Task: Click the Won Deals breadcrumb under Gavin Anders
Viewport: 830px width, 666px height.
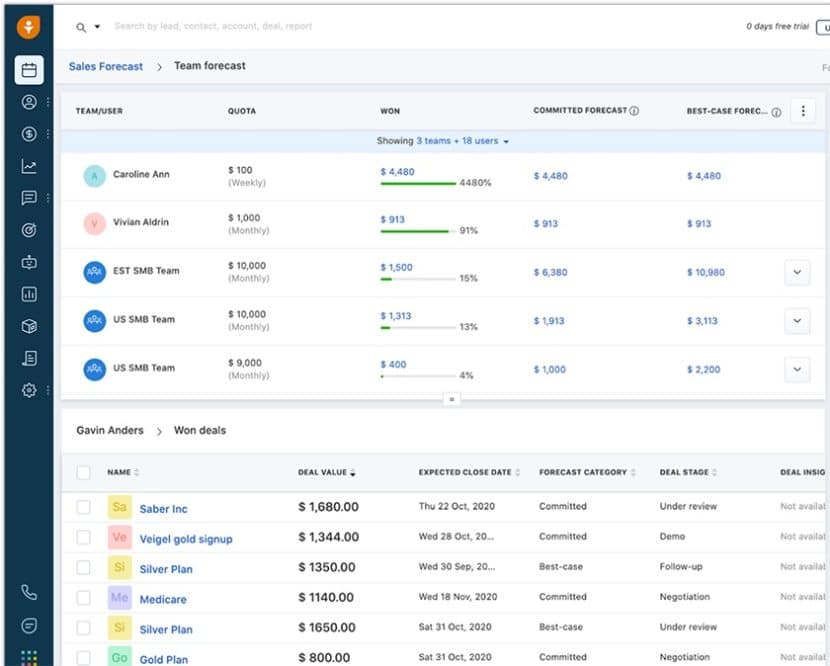Action: (202, 430)
